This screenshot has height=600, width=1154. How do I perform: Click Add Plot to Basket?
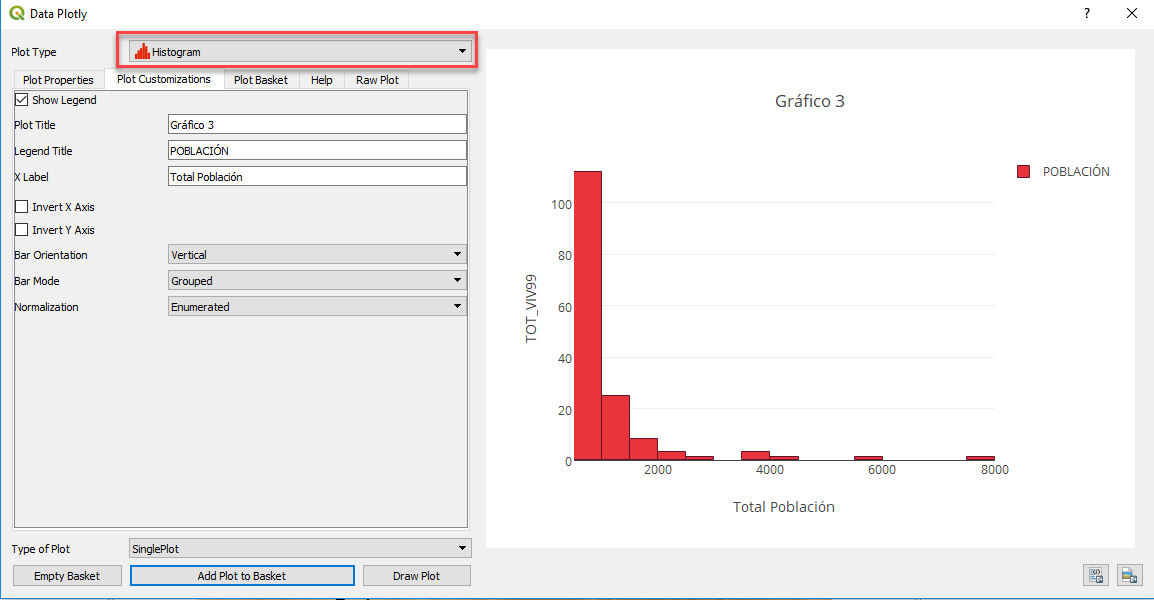pyautogui.click(x=242, y=575)
